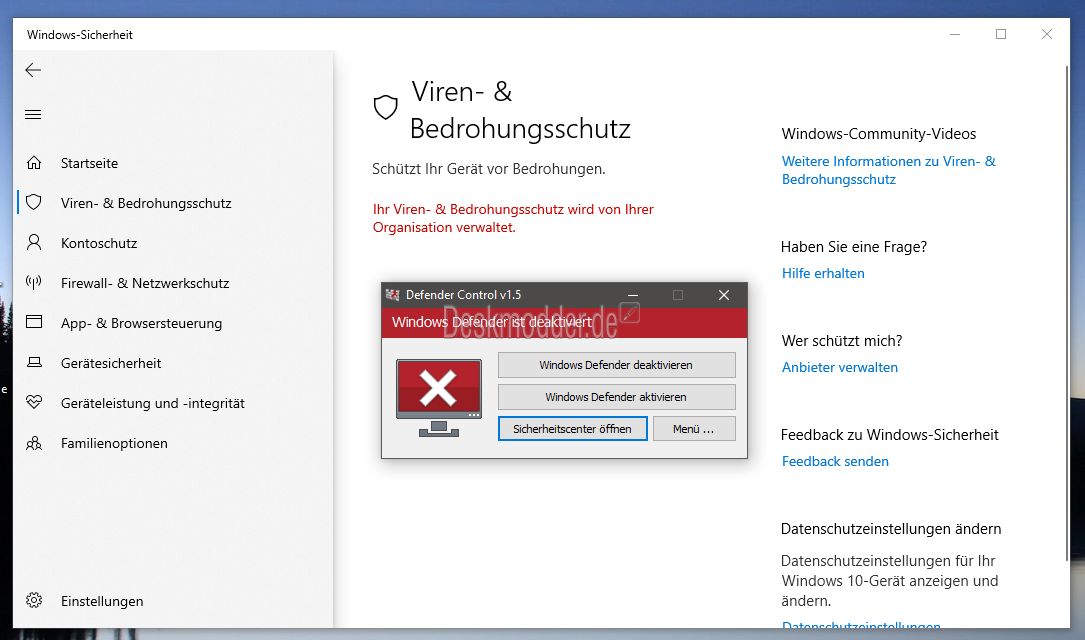Screen dimensions: 1085x640
Task: Open Weitere Informationen zu Viren- & Bedrohungsschutz link
Action: [x=888, y=170]
